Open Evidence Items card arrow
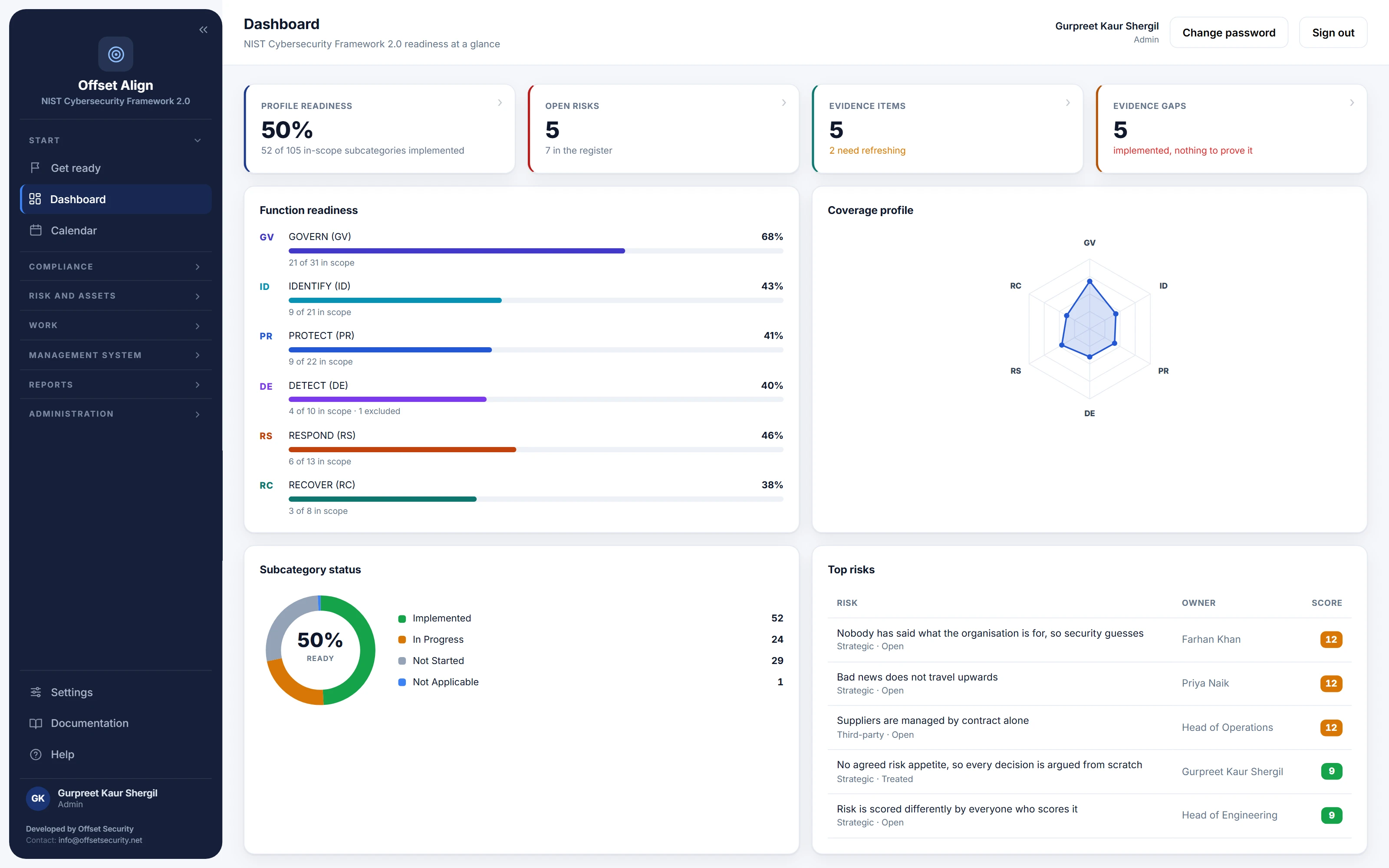This screenshot has width=1389, height=868. click(x=1068, y=103)
